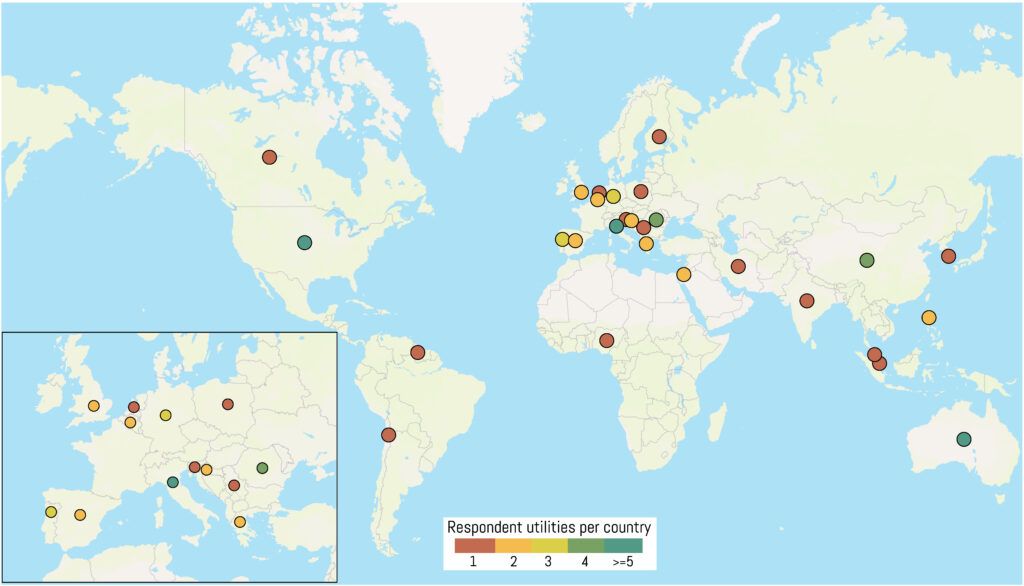The height and width of the screenshot is (586, 1024).
Task: Select the orange marker near the Philippines
Action: [x=929, y=318]
